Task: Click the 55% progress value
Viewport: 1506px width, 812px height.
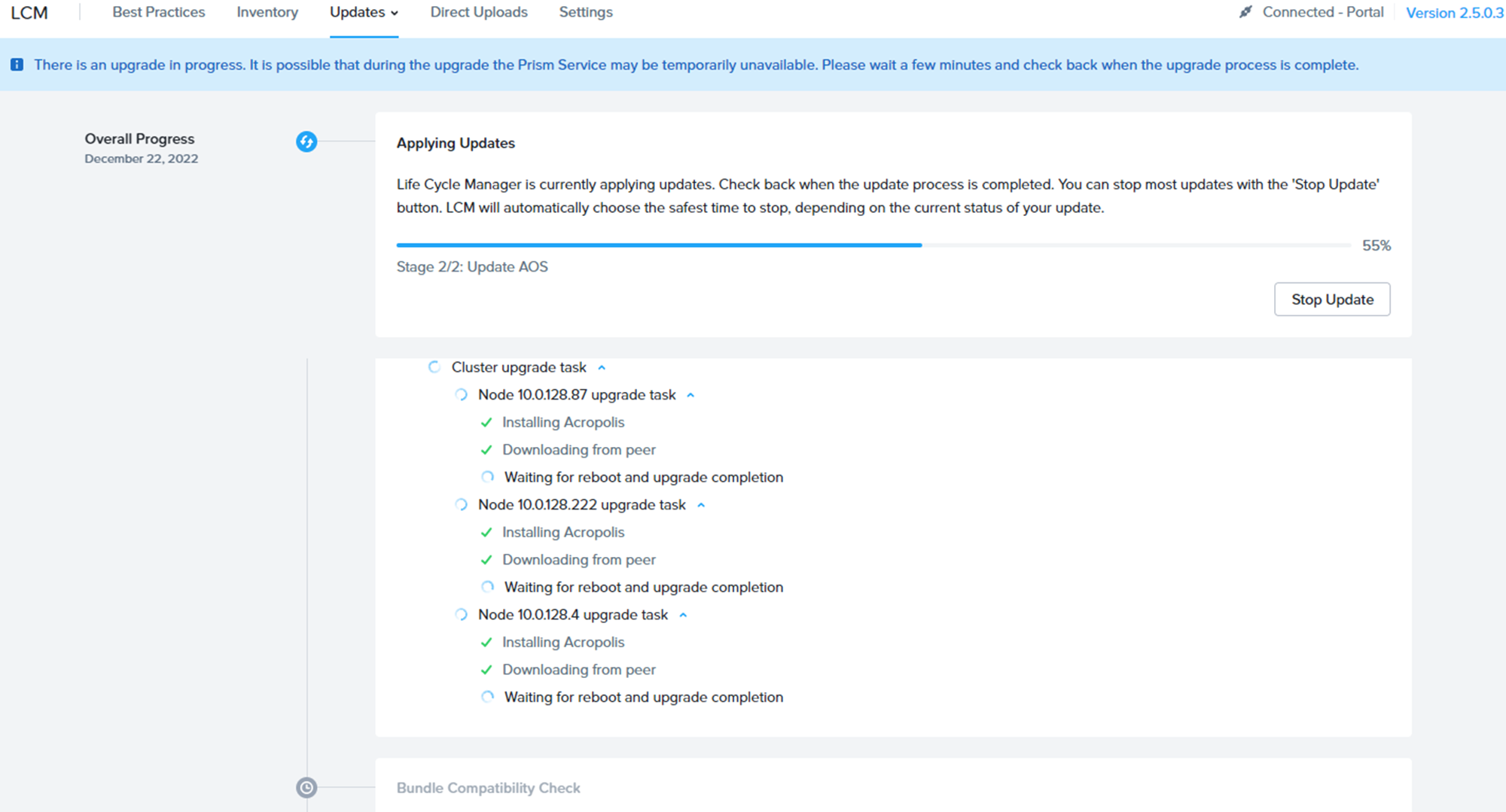Action: point(1376,246)
